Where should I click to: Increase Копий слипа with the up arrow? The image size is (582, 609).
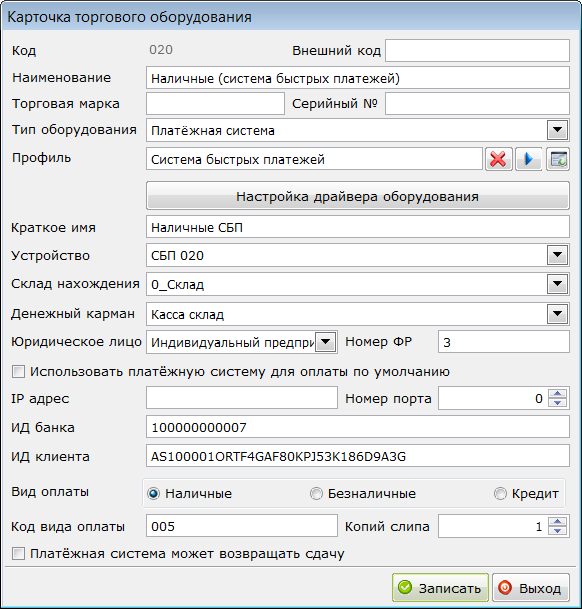(x=558, y=521)
